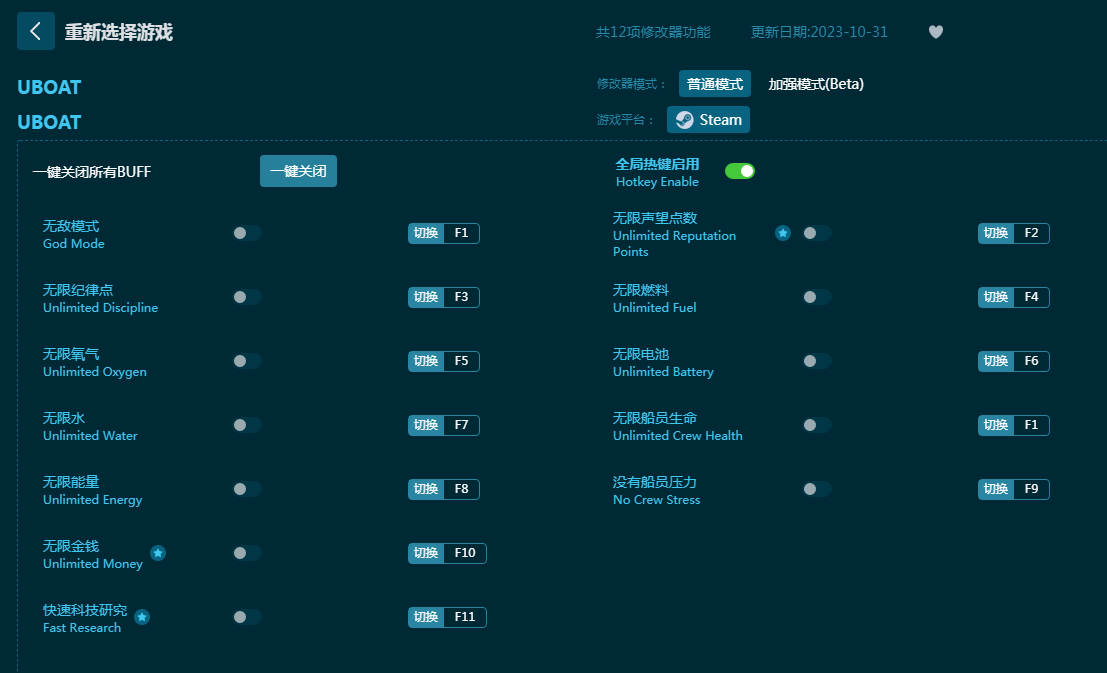Click the Steam platform icon
The width and height of the screenshot is (1107, 673).
click(685, 120)
